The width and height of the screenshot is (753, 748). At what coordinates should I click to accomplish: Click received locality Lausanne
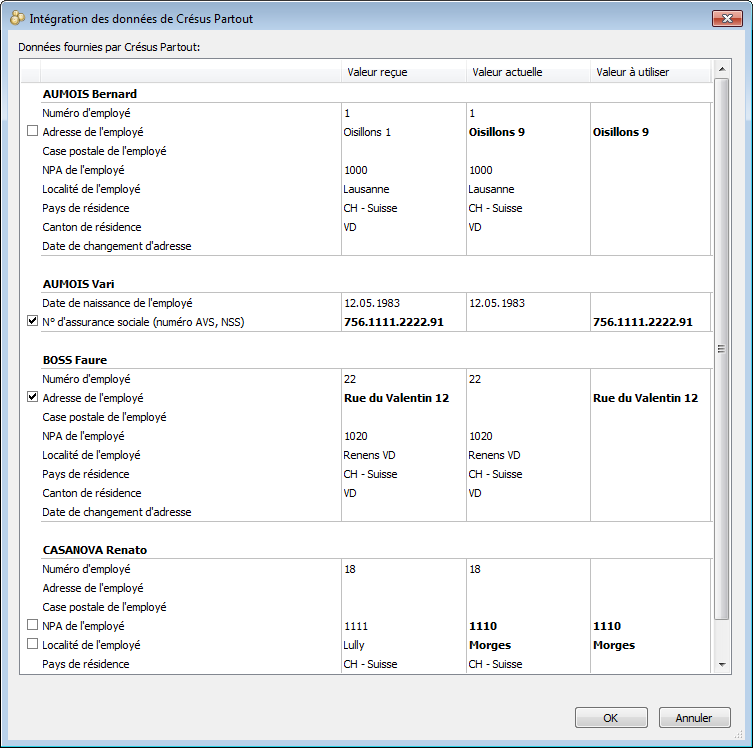click(x=366, y=189)
